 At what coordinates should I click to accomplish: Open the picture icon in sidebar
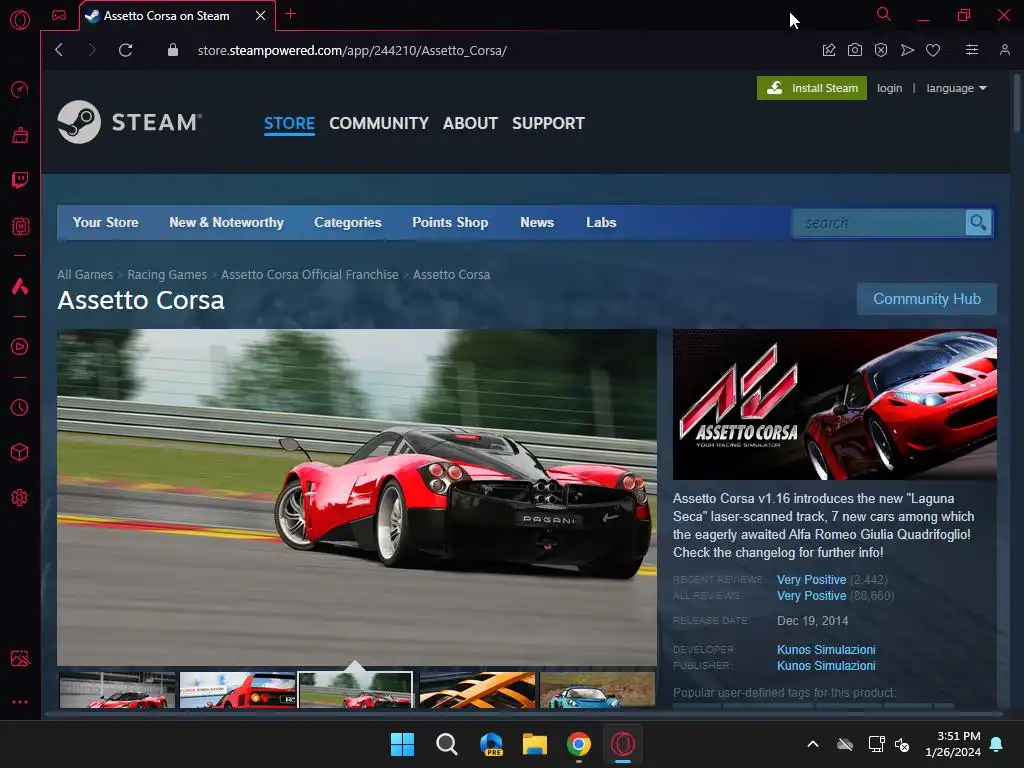pyautogui.click(x=20, y=658)
